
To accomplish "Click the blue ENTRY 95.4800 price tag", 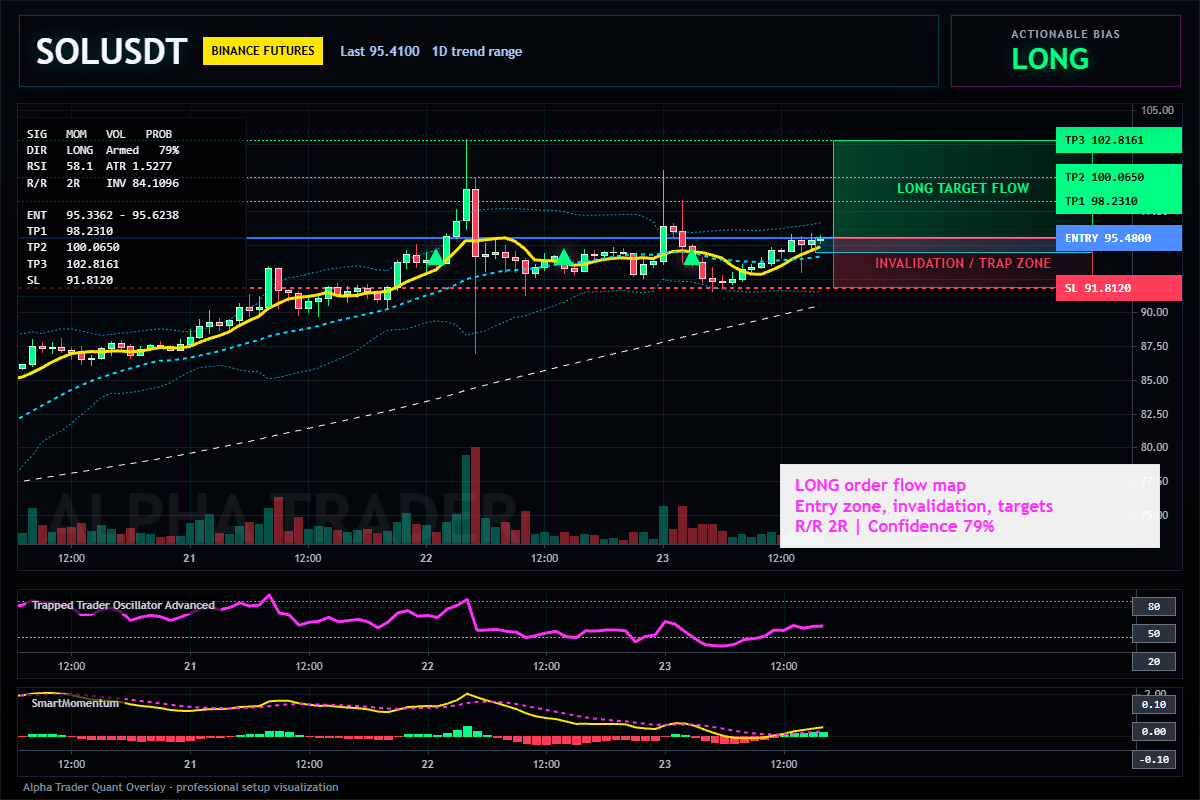I will coord(1118,238).
